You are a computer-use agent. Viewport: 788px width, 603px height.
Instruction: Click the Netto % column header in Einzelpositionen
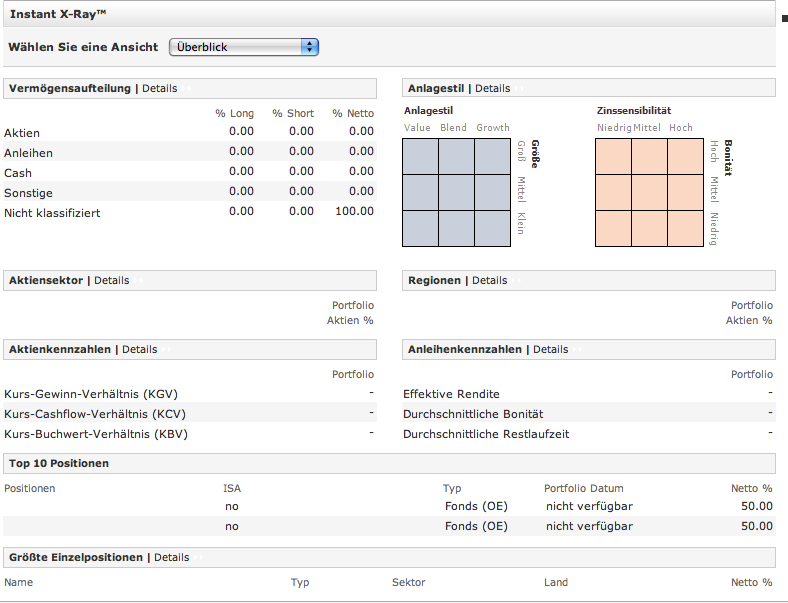point(751,582)
